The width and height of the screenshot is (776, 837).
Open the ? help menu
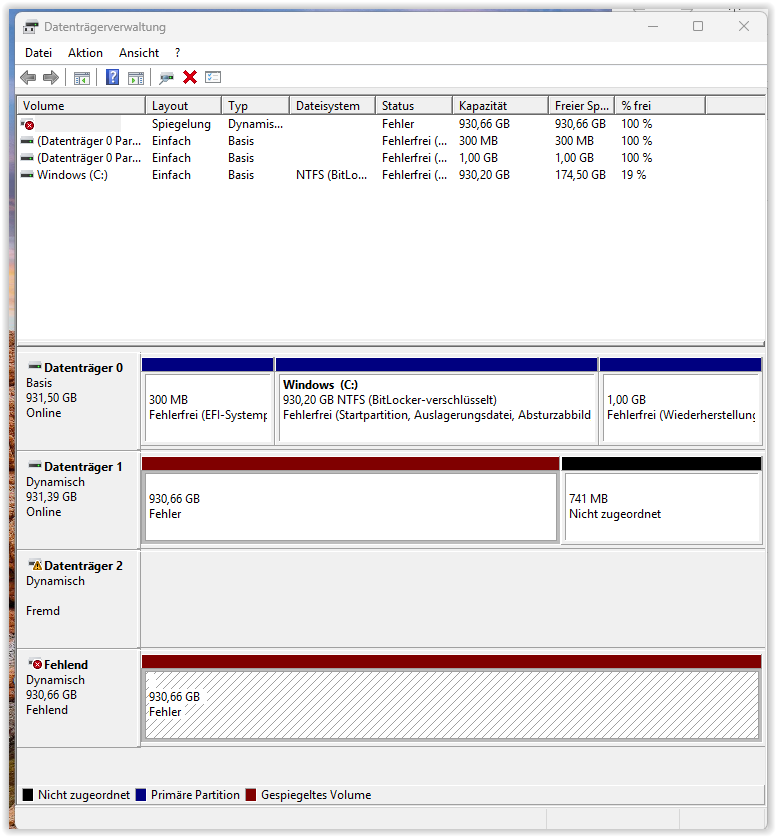click(x=177, y=53)
